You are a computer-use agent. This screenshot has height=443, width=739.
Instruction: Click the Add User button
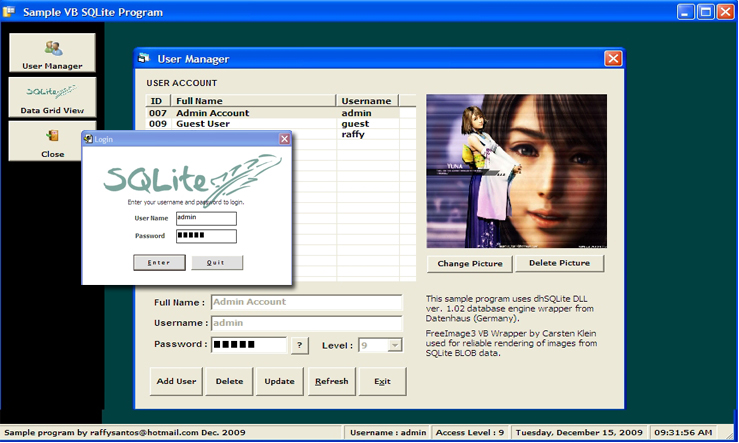click(x=176, y=381)
